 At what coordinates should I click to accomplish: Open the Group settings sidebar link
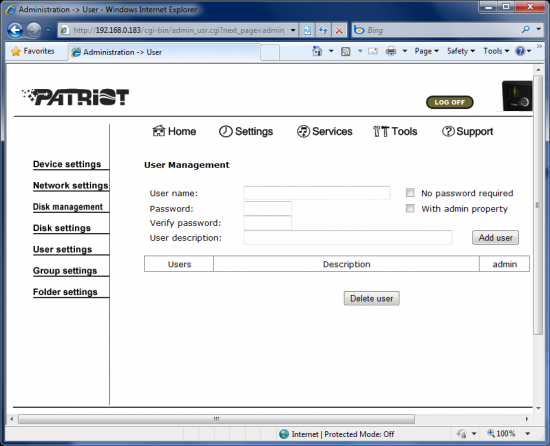[65, 271]
